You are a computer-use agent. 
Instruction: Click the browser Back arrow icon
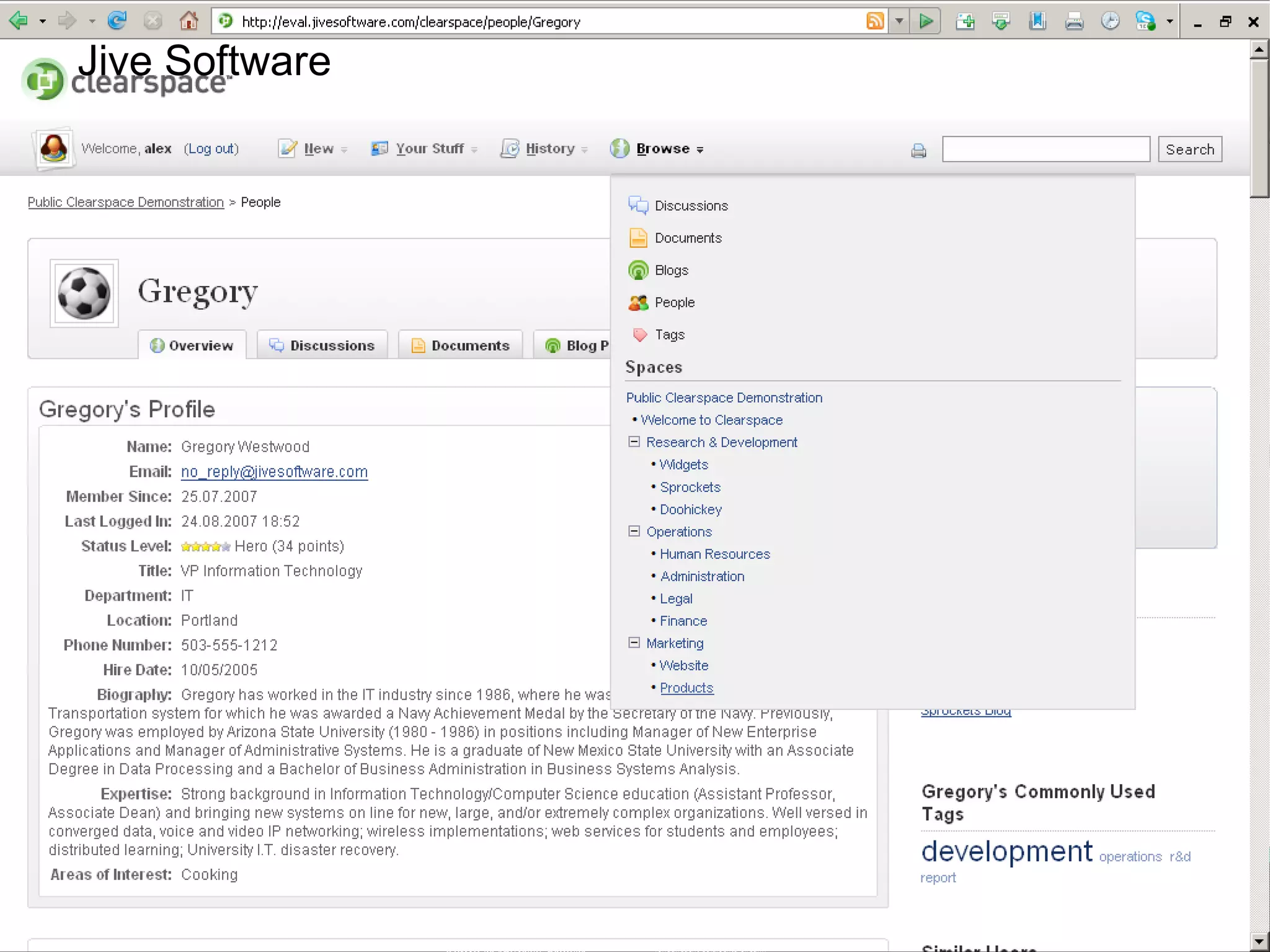coord(19,21)
